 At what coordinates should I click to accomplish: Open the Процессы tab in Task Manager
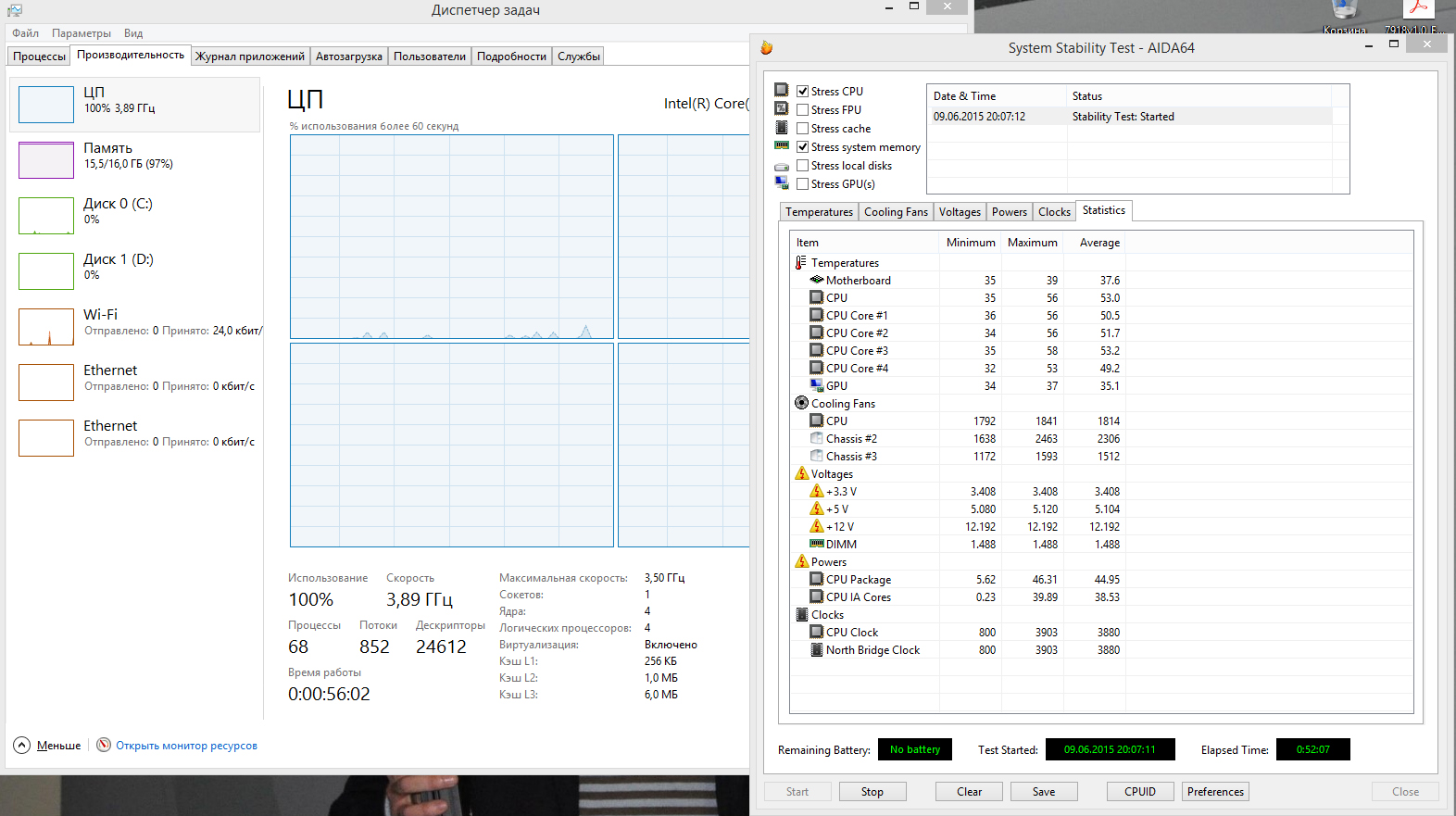[39, 56]
